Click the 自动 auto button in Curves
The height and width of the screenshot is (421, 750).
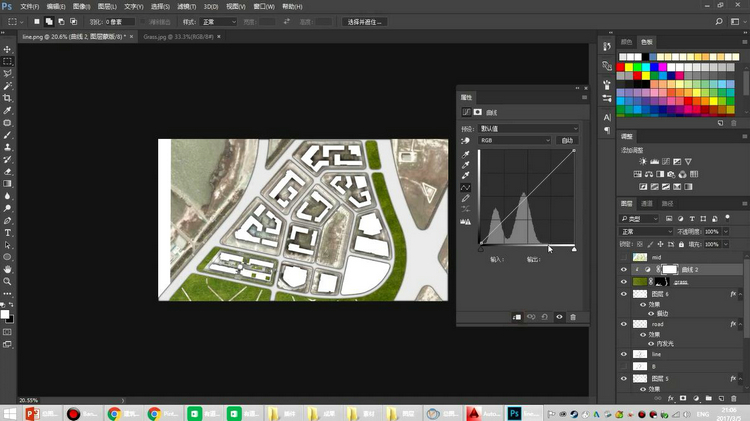[567, 141]
